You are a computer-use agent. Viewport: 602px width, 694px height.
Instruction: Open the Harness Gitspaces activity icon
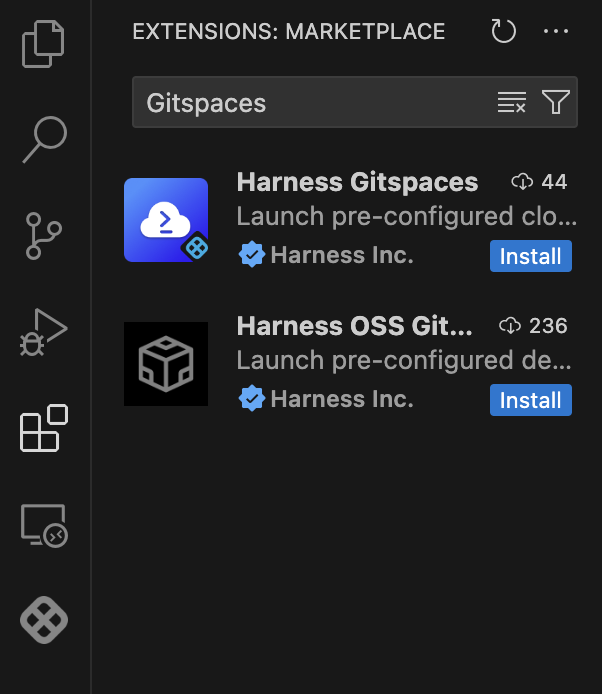44,620
